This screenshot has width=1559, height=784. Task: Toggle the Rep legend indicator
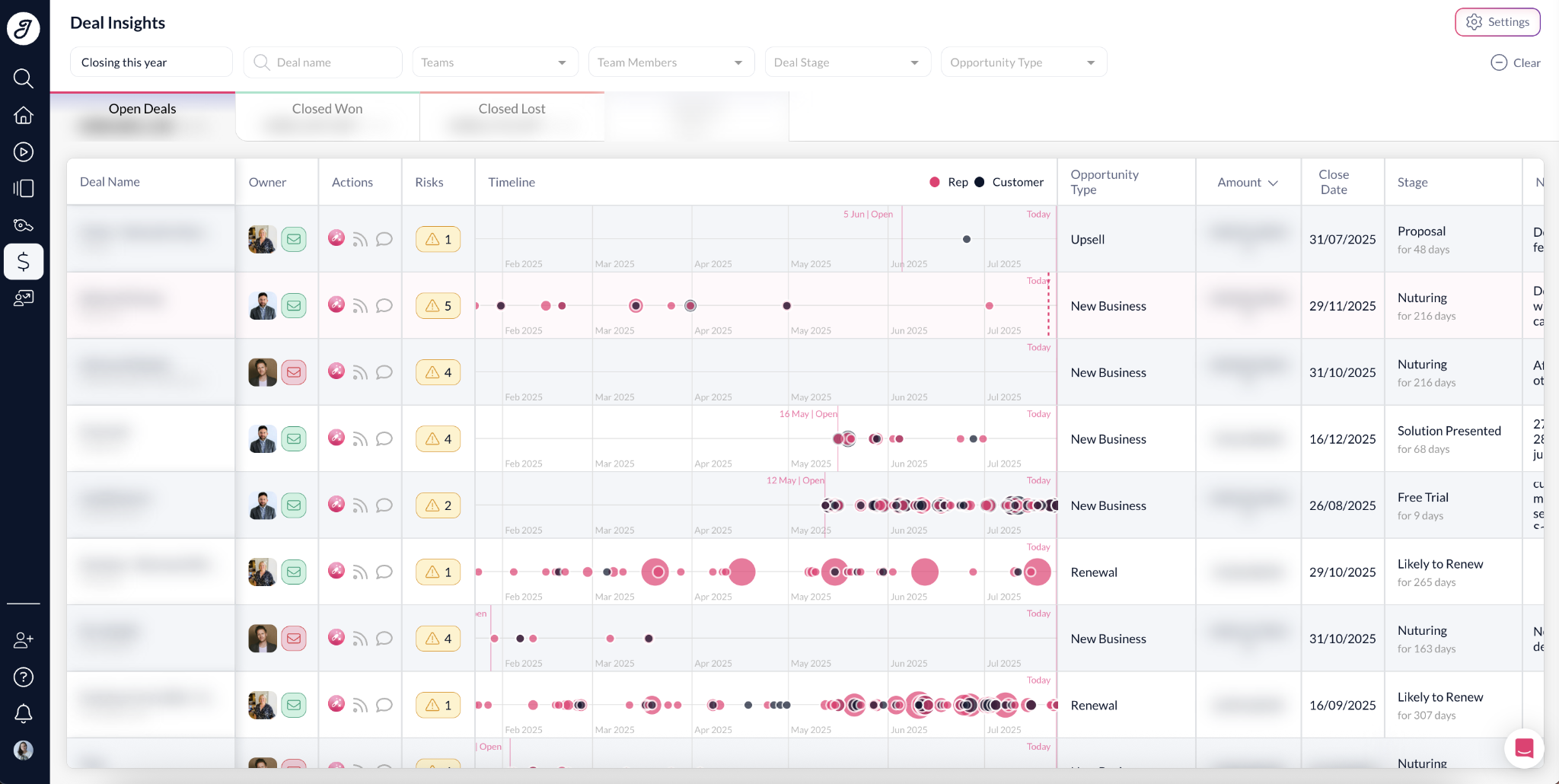click(935, 182)
